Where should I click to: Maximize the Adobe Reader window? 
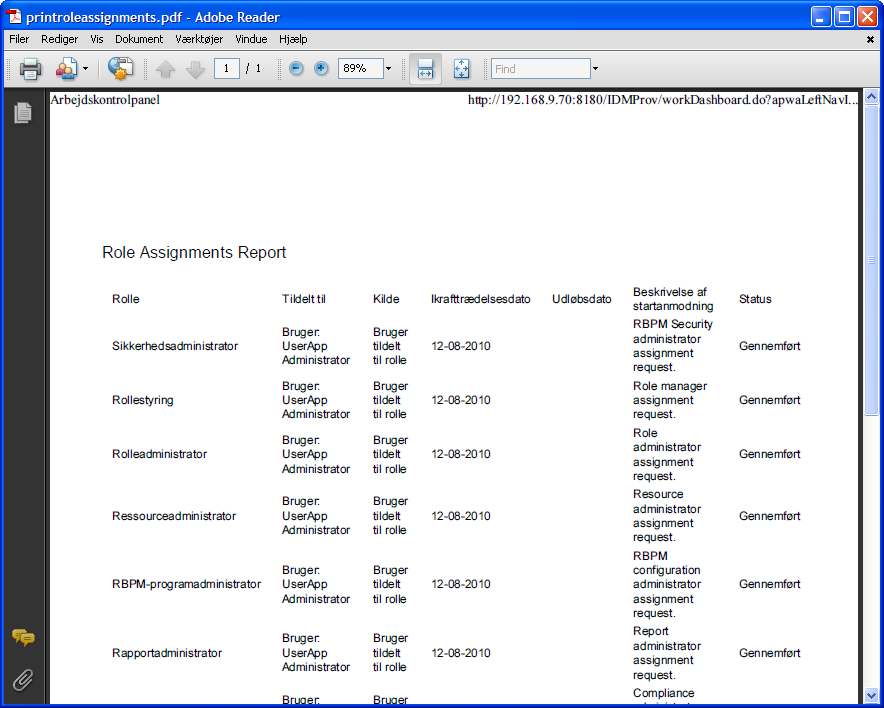(844, 17)
